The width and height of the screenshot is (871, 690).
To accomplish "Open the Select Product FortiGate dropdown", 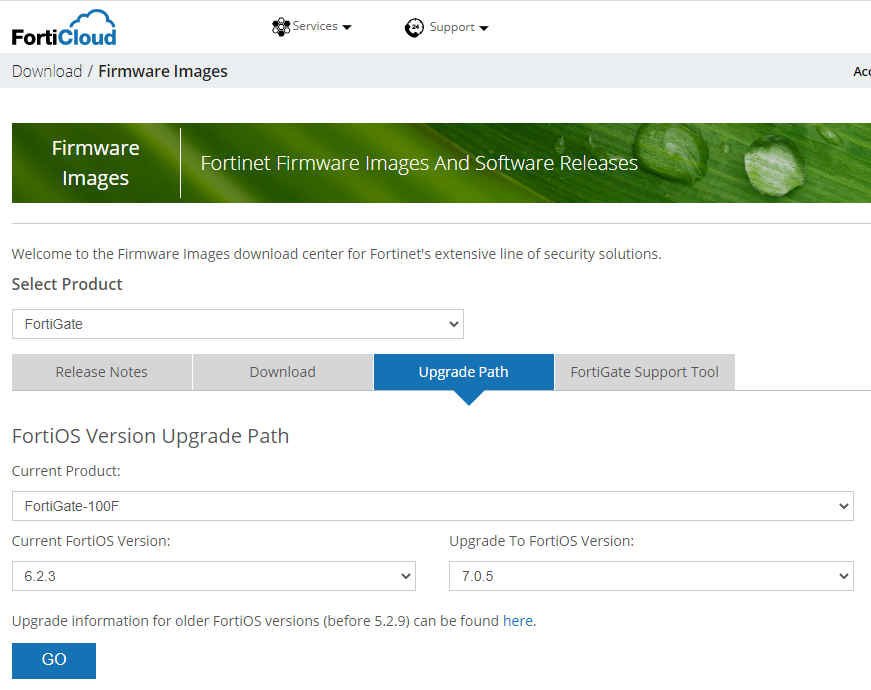I will click(x=238, y=324).
